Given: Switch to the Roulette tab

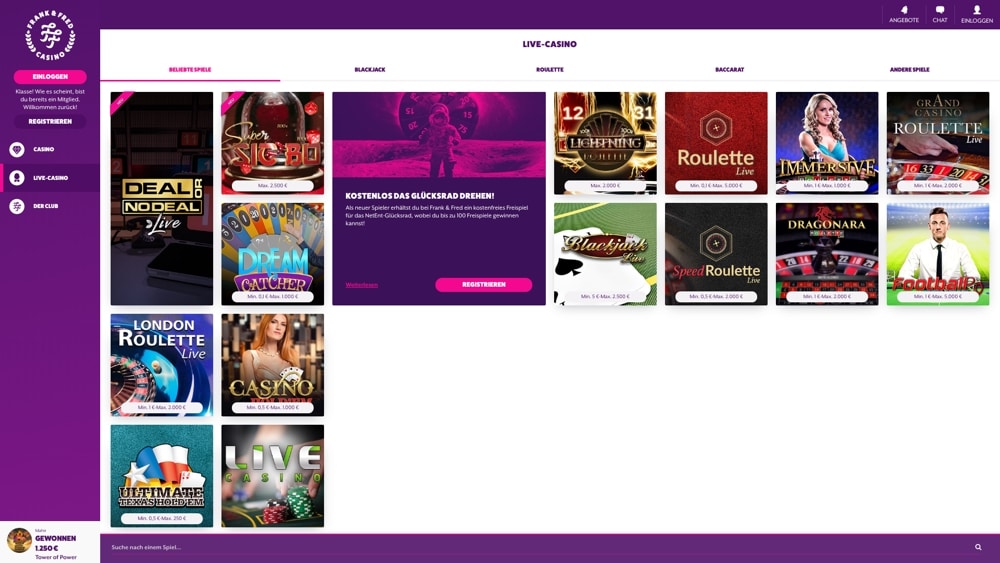Looking at the screenshot, I should (x=550, y=69).
